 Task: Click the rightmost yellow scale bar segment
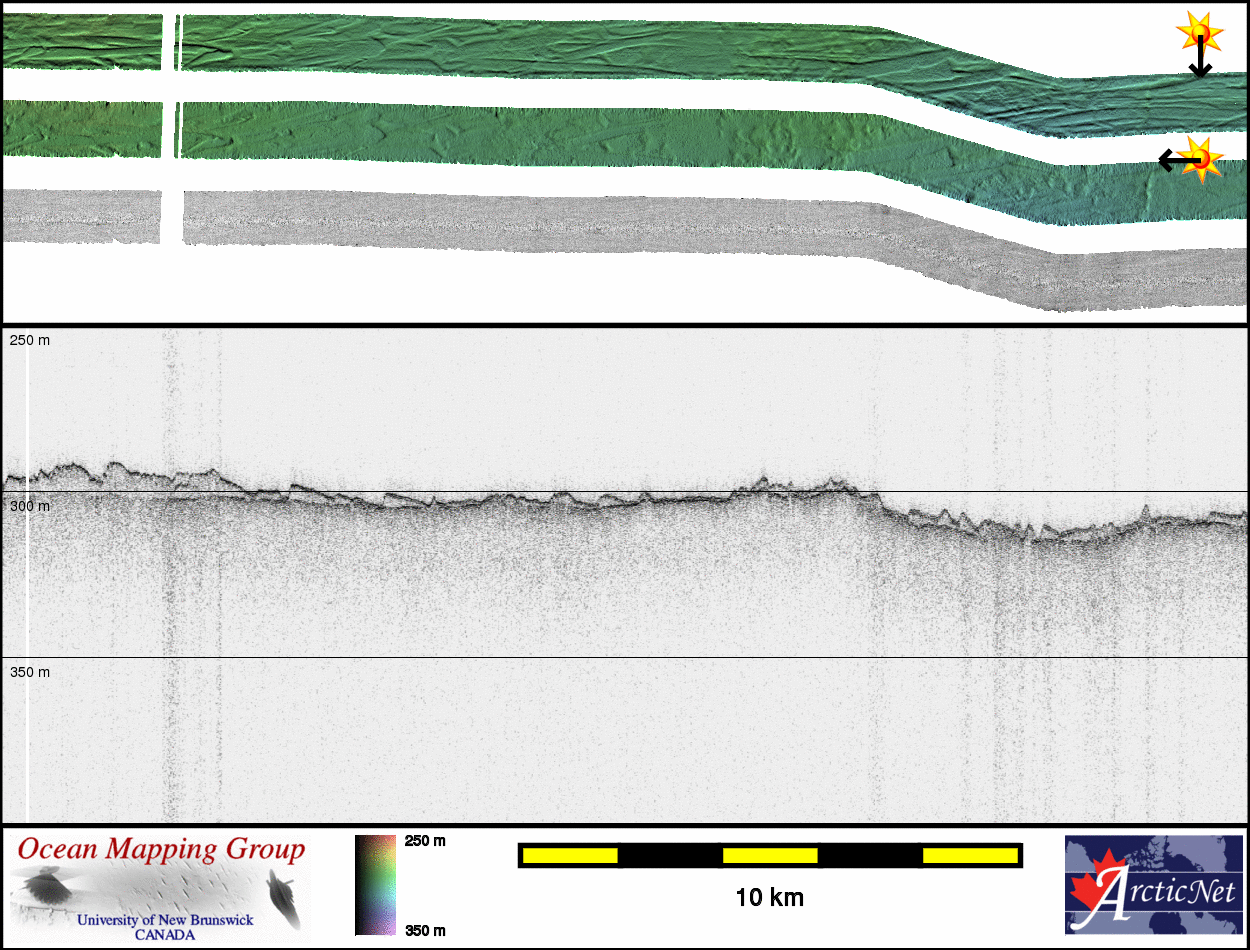click(969, 855)
